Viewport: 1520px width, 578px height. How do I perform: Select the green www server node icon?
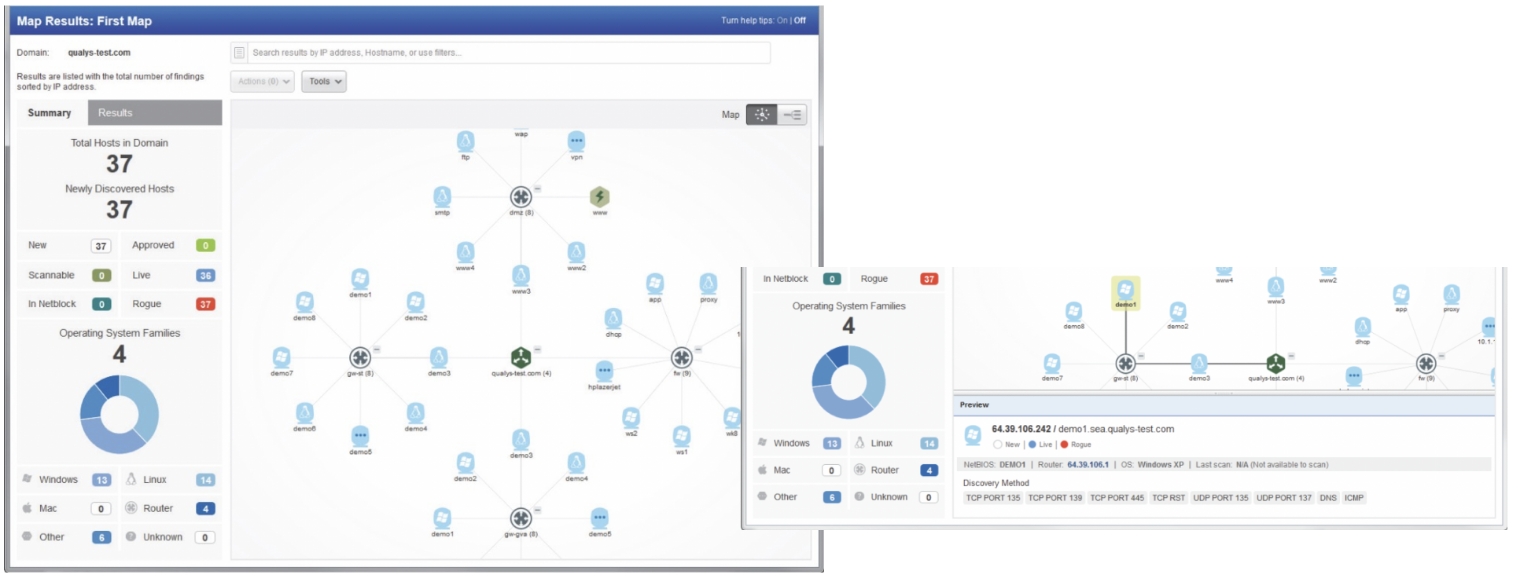pyautogui.click(x=599, y=196)
